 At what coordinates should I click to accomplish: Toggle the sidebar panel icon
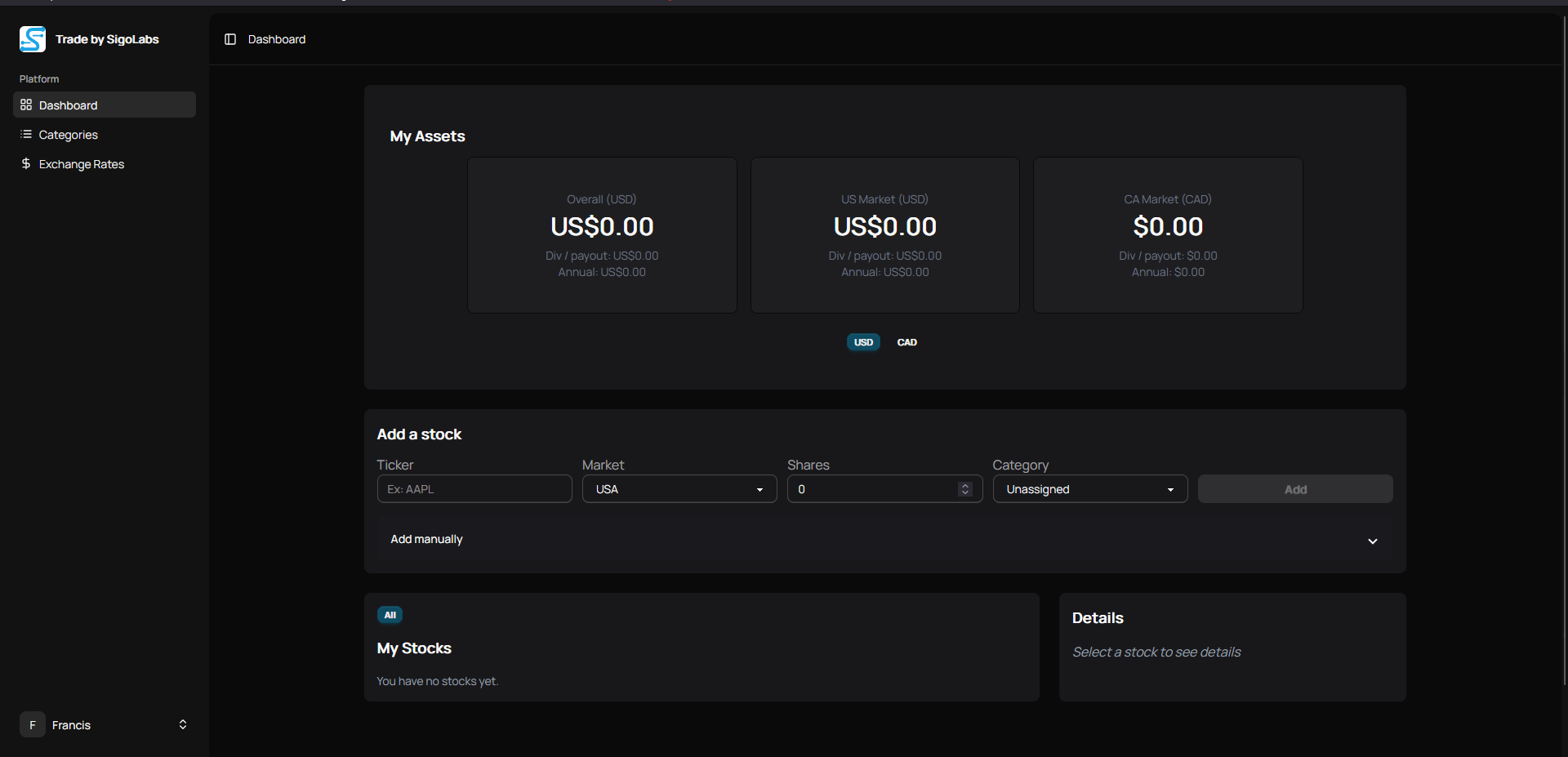coord(230,39)
